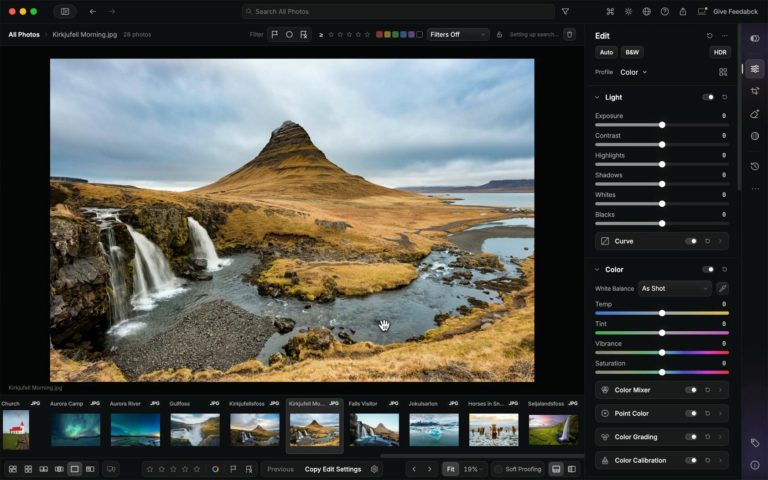Pick white balance eyedropper
This screenshot has height=480, width=768.
(x=722, y=288)
